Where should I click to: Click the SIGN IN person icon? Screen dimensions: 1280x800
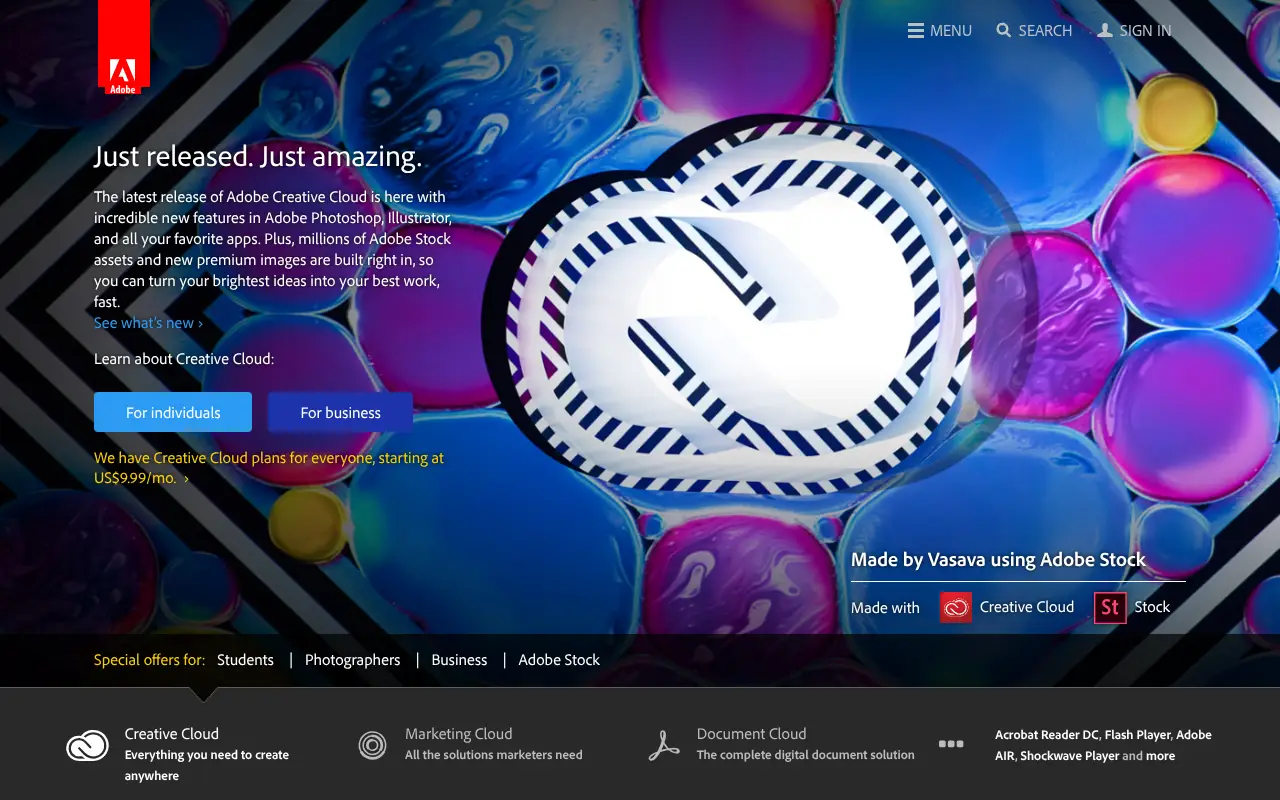[x=1104, y=31]
